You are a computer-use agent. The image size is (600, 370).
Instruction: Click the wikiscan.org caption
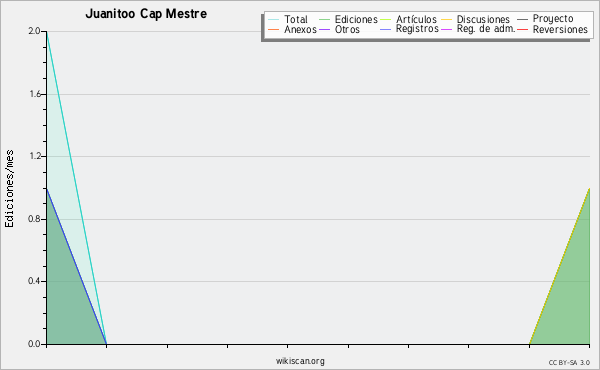(300, 361)
